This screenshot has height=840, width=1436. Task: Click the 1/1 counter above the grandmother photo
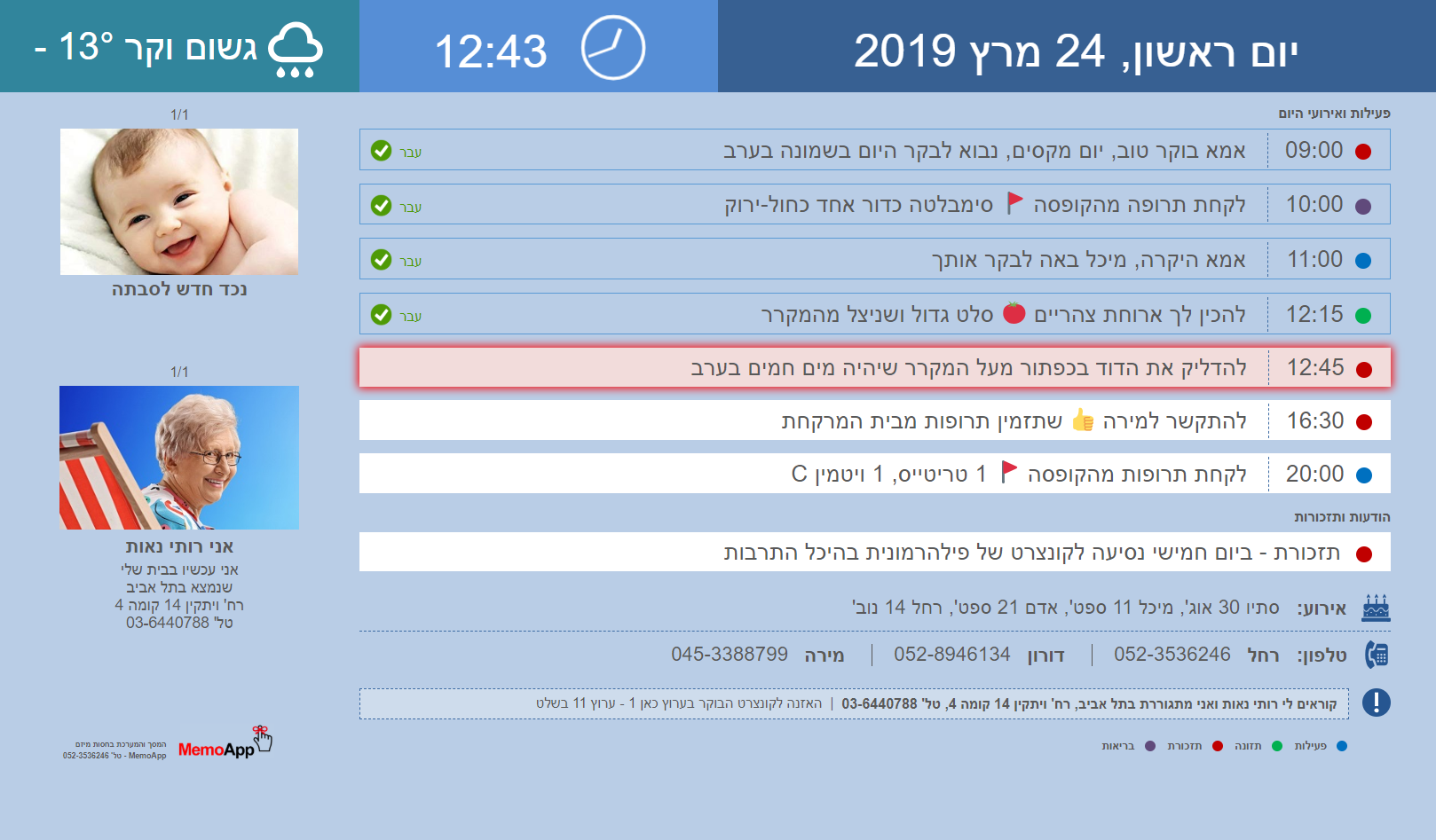pyautogui.click(x=179, y=372)
